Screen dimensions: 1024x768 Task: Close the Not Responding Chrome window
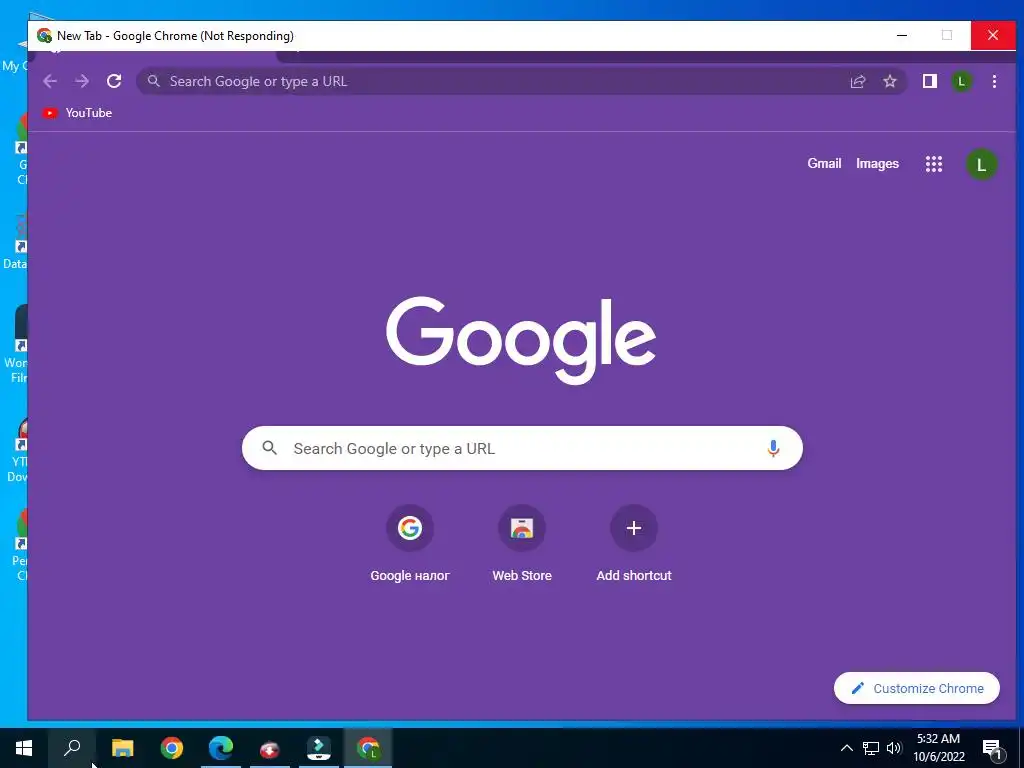993,35
